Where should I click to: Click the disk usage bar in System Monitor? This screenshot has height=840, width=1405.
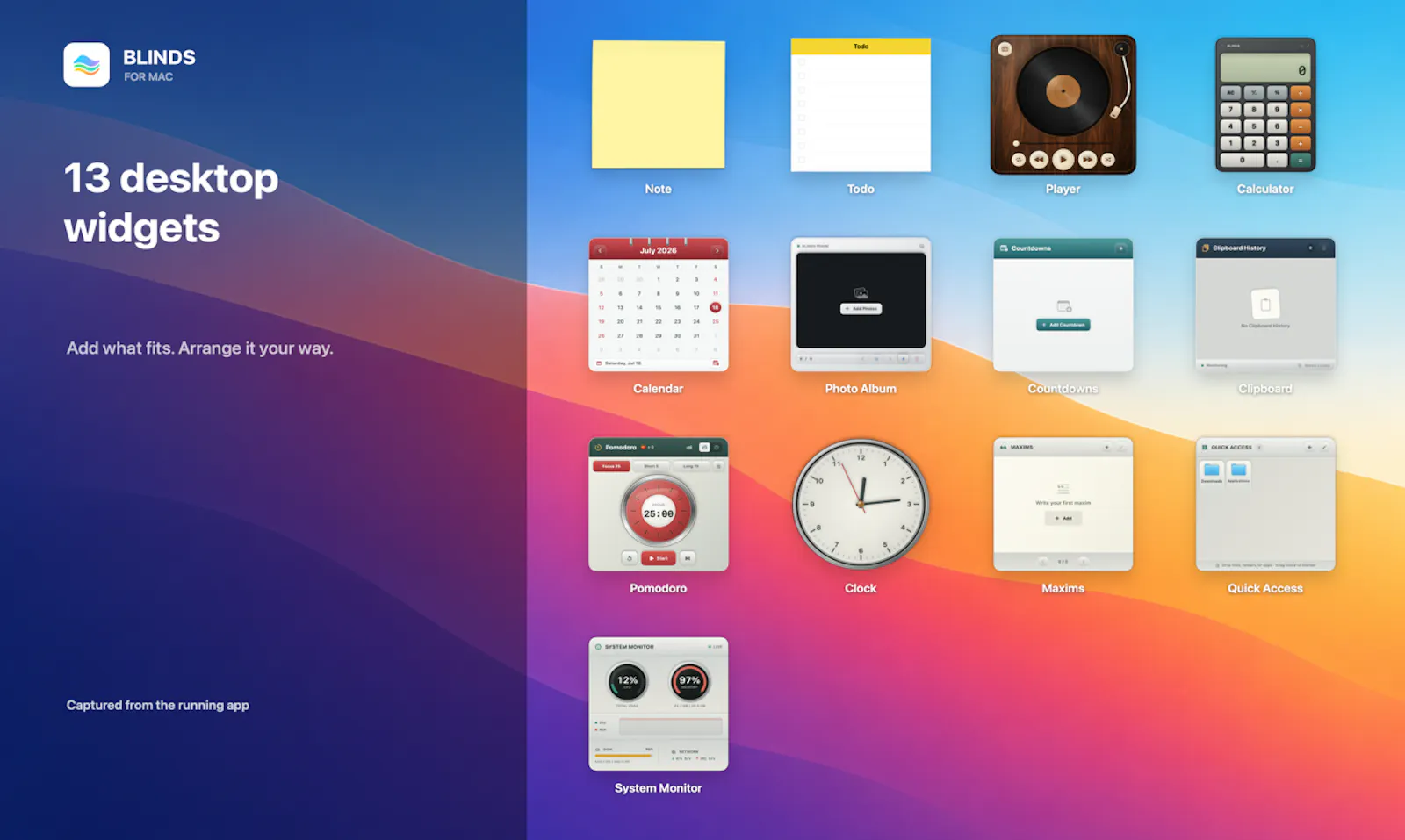point(624,755)
